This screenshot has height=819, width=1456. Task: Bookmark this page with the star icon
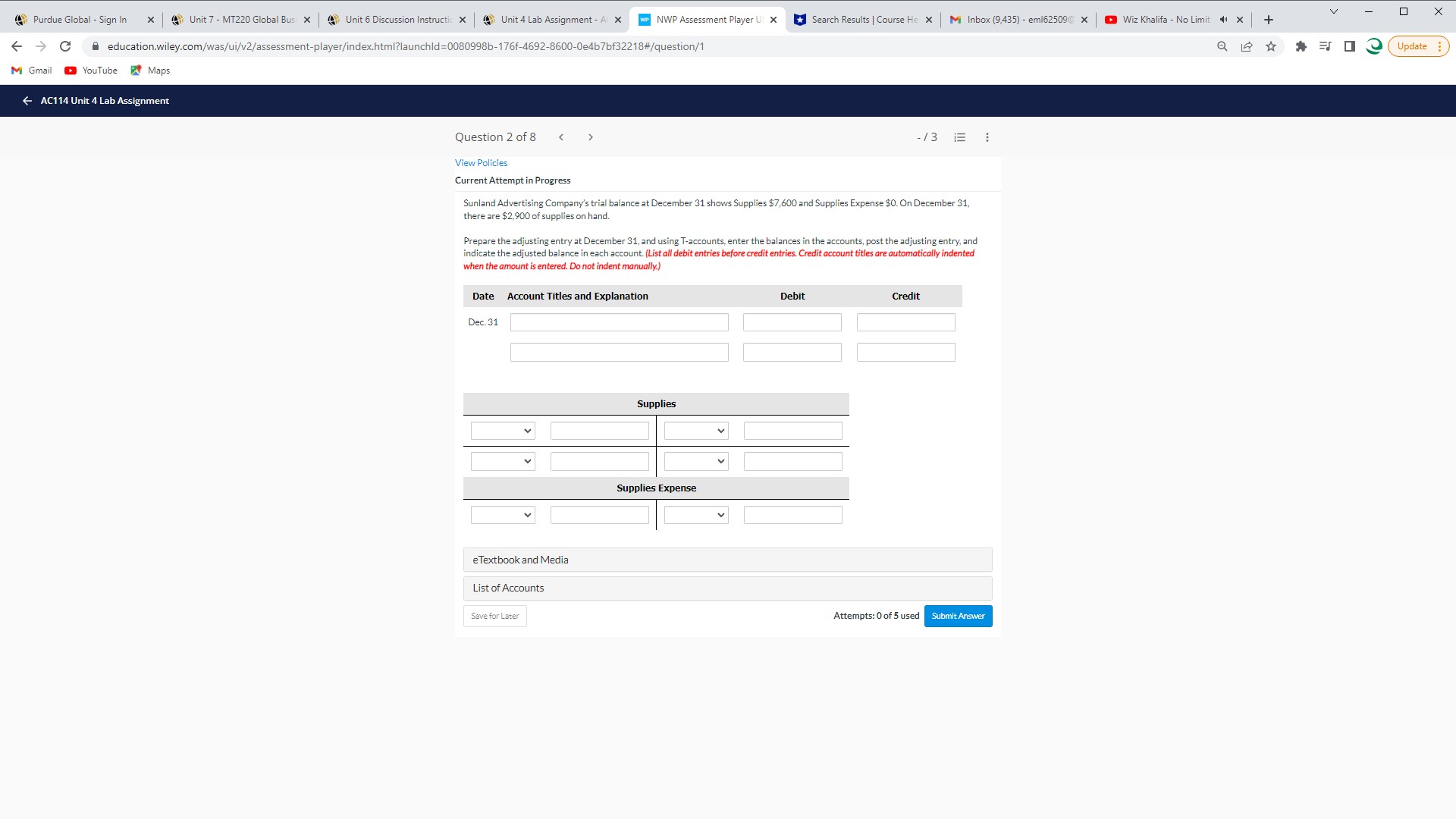pyautogui.click(x=1271, y=46)
